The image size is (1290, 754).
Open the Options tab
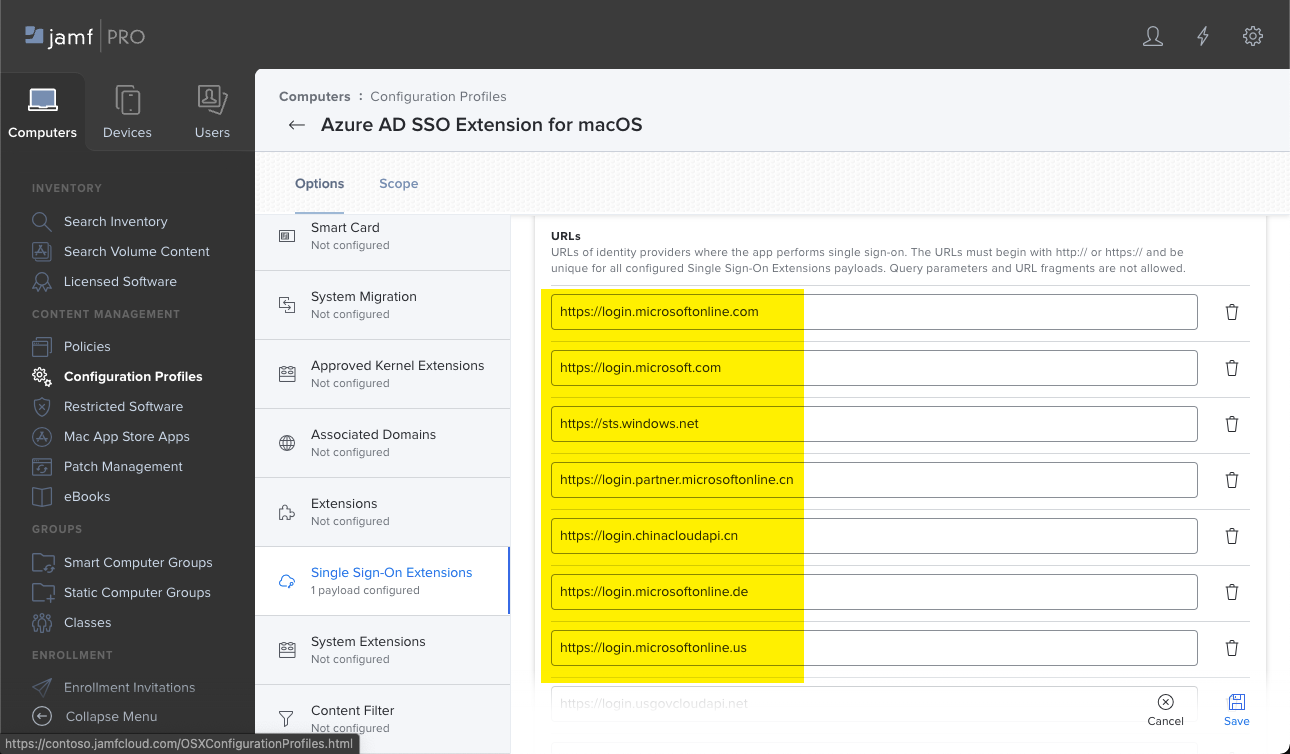319,183
